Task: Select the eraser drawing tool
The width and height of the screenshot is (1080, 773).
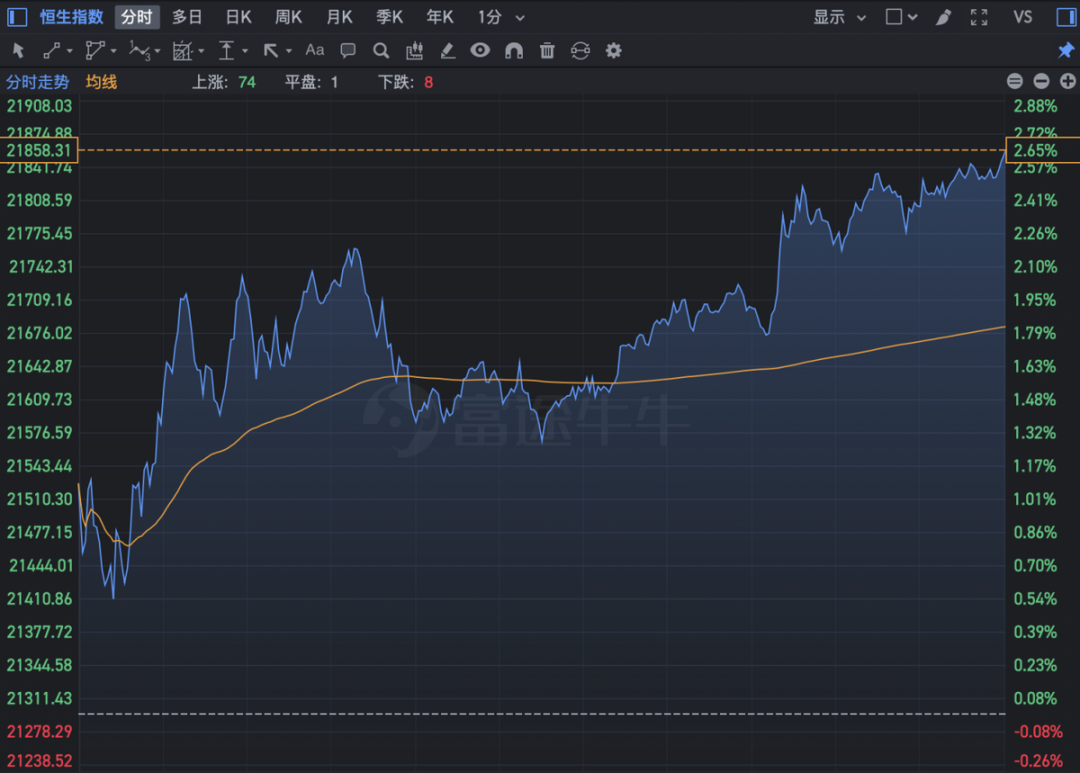Action: tap(448, 50)
